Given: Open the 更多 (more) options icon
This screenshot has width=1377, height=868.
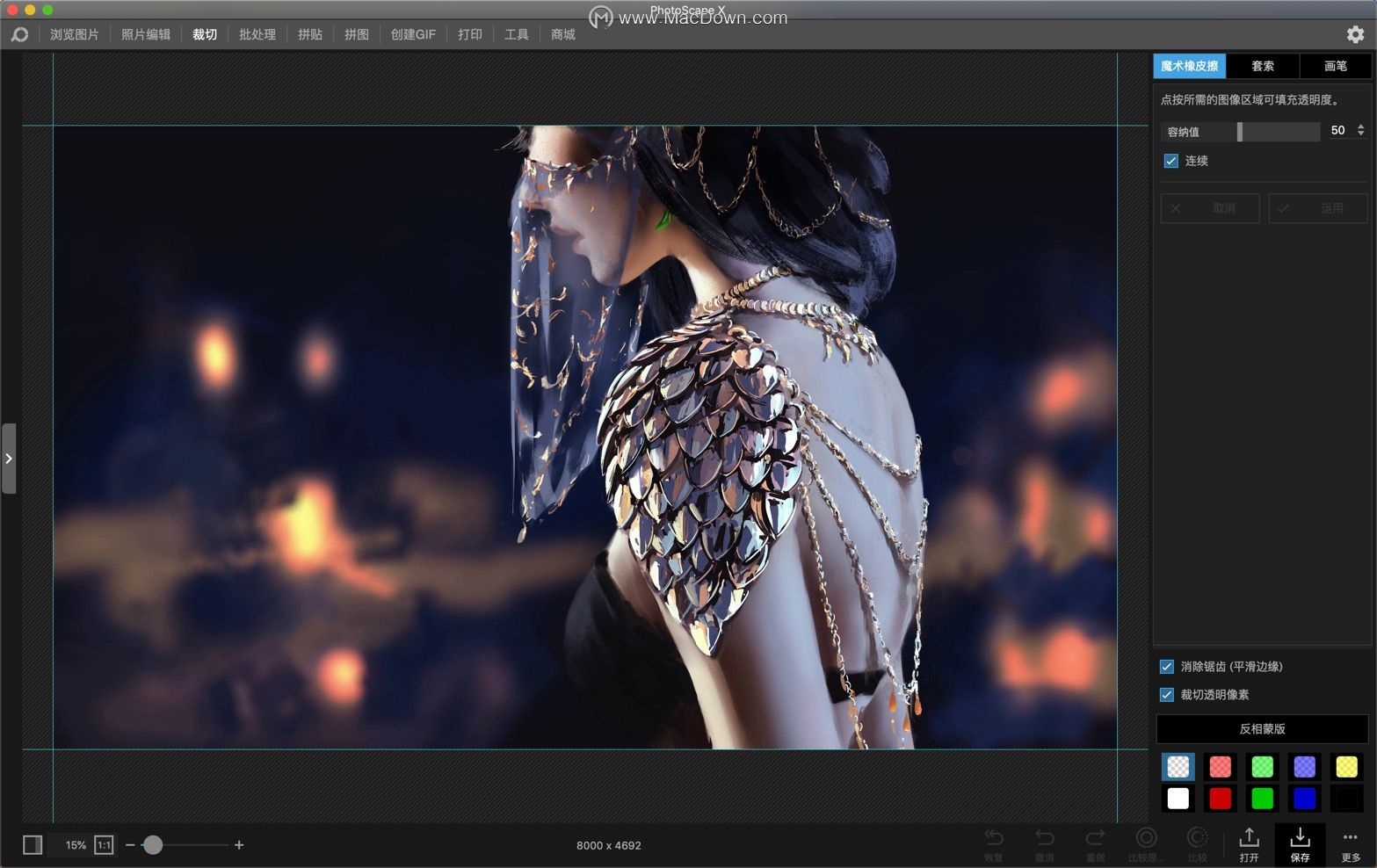Looking at the screenshot, I should 1351,844.
